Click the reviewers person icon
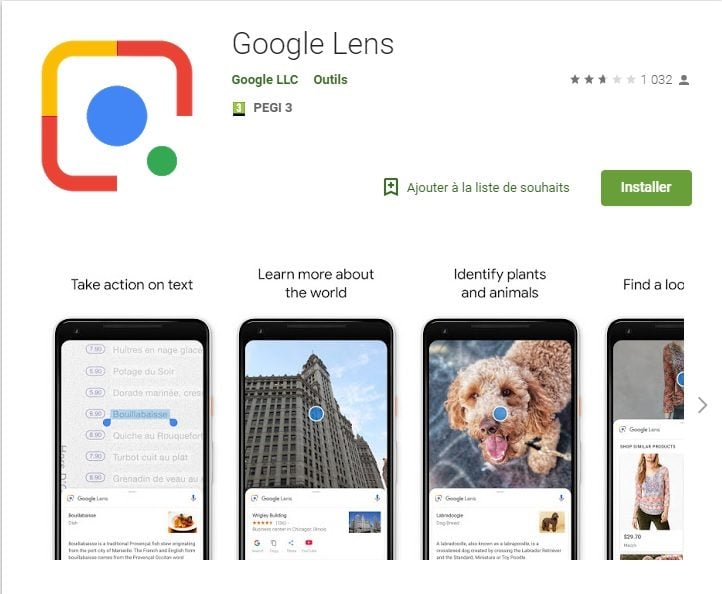Screen dimensions: 722x594 (x=684, y=80)
